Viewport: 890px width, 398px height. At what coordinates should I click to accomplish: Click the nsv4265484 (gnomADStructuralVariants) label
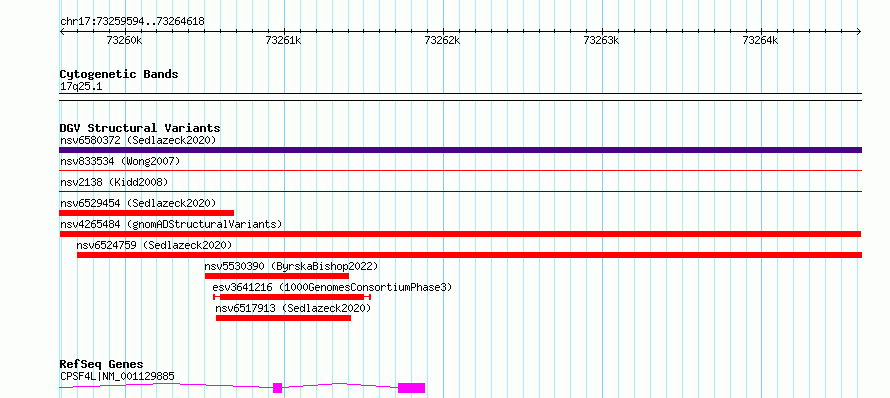[171, 224]
